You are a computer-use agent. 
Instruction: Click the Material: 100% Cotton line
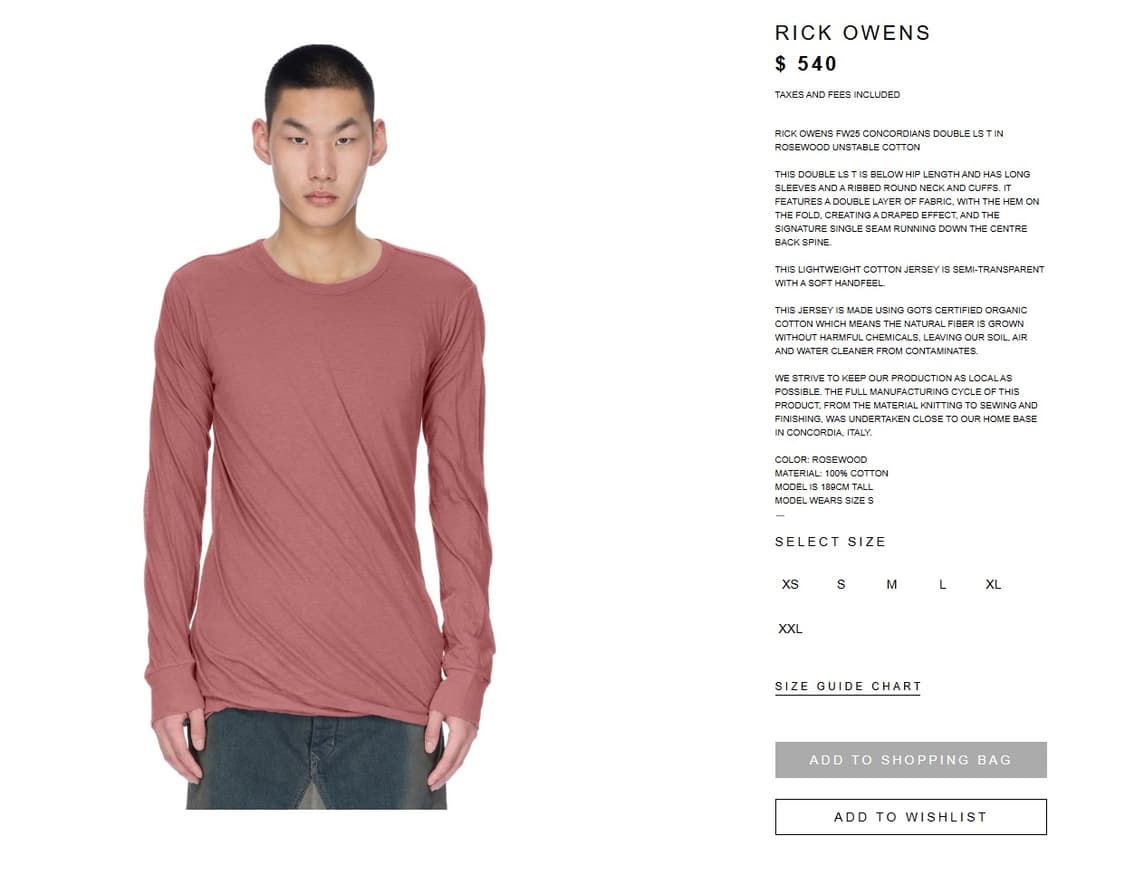point(832,473)
